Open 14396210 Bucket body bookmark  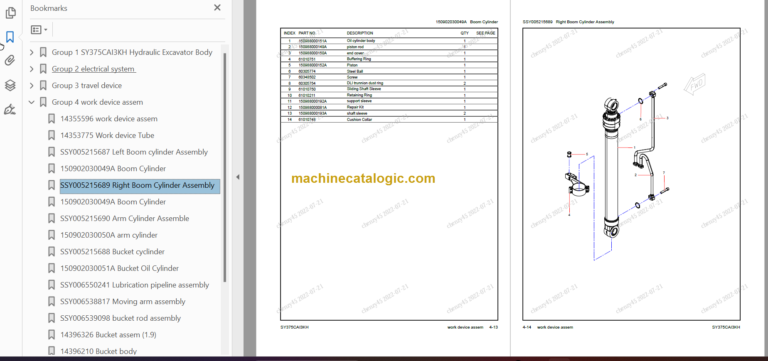98,351
